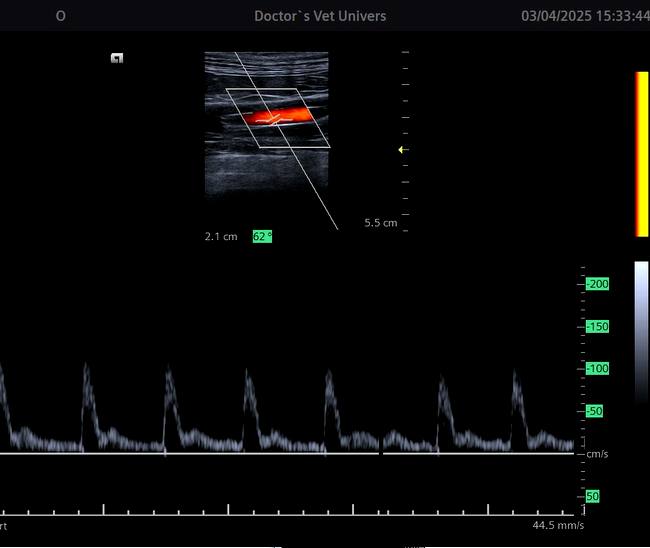Click the 44.5 mm/s sweep speed readout
This screenshot has height=548, width=650.
[x=558, y=525]
